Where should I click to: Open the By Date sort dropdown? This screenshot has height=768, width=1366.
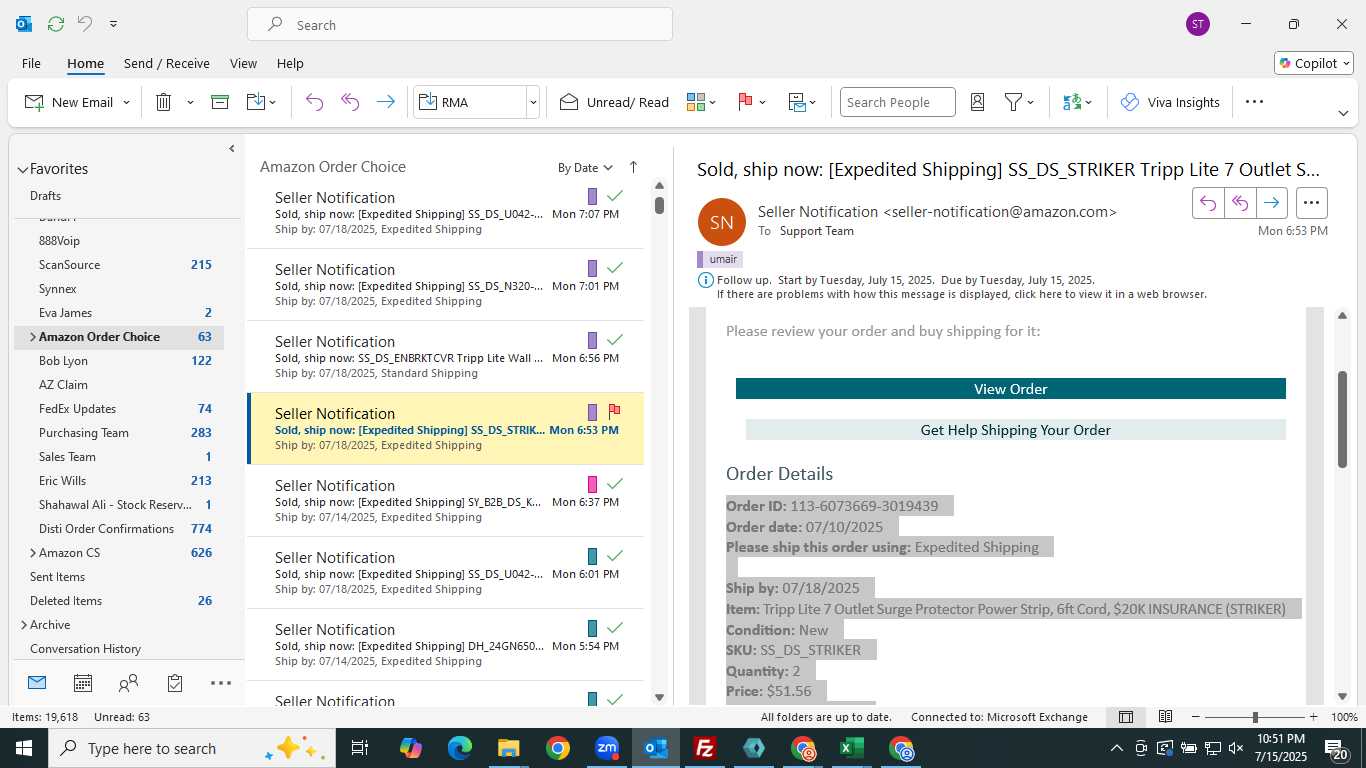(x=585, y=168)
